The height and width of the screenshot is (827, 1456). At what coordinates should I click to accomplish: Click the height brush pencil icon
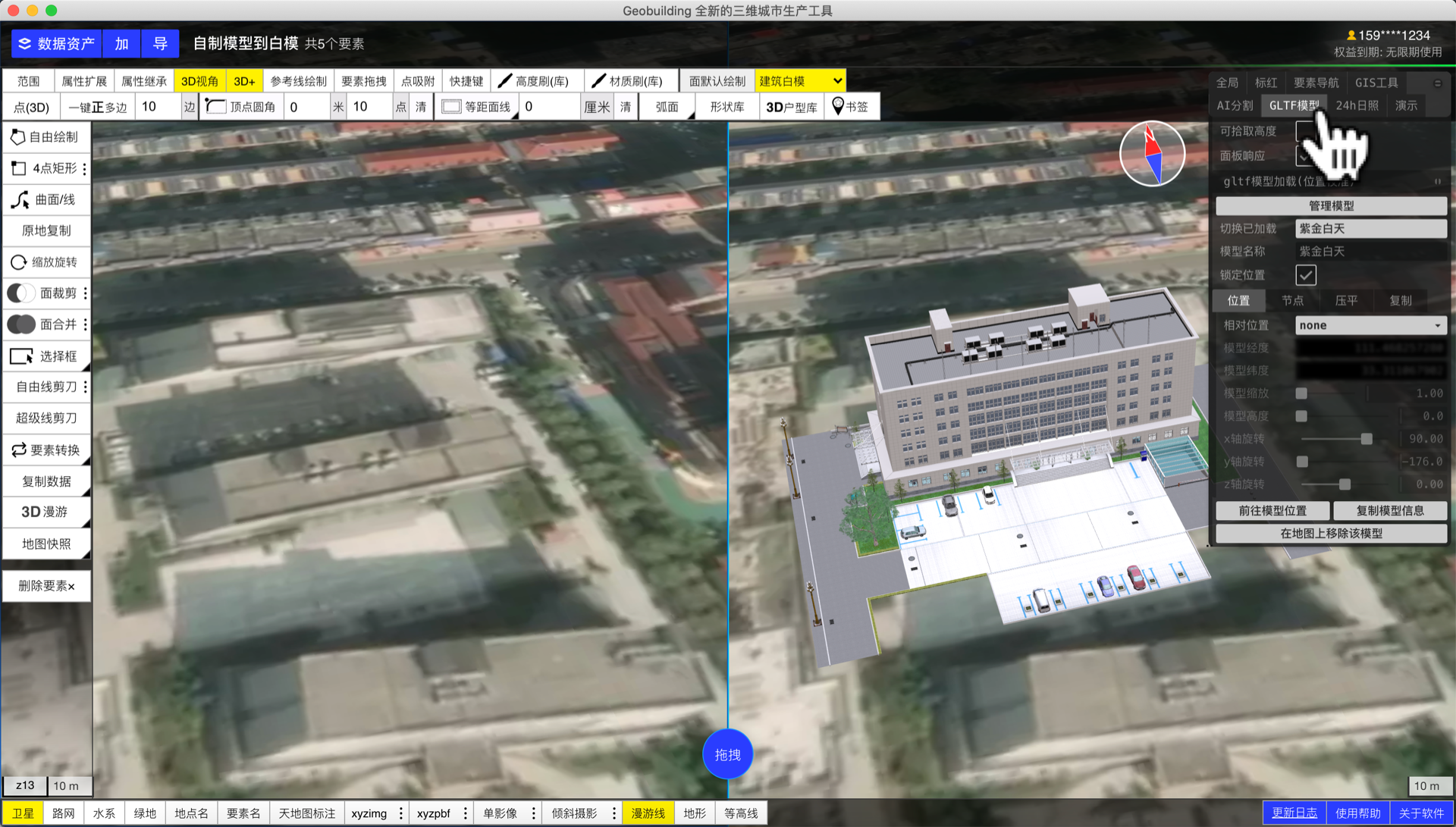(505, 81)
